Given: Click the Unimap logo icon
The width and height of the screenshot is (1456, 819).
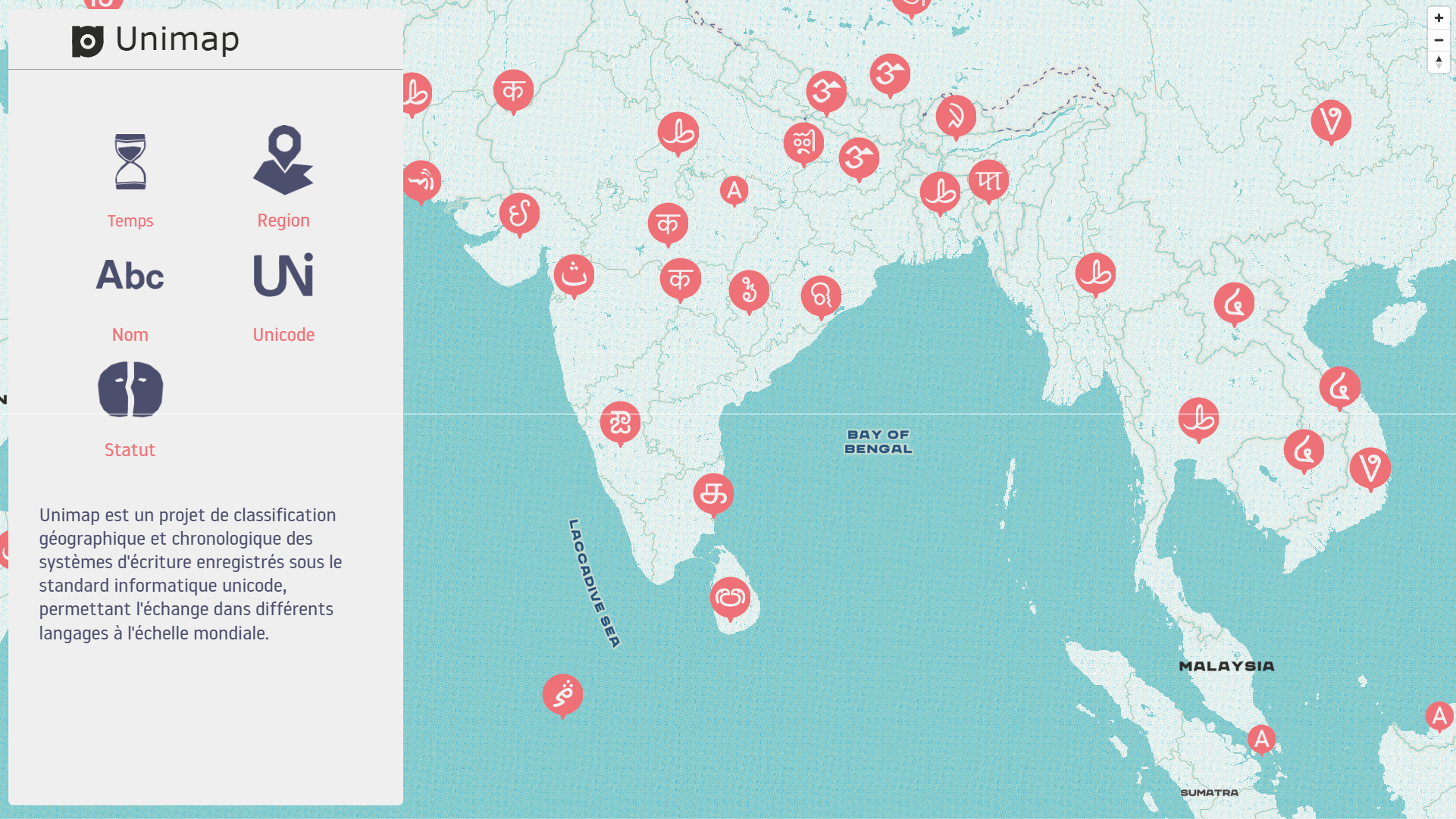Looking at the screenshot, I should (88, 41).
